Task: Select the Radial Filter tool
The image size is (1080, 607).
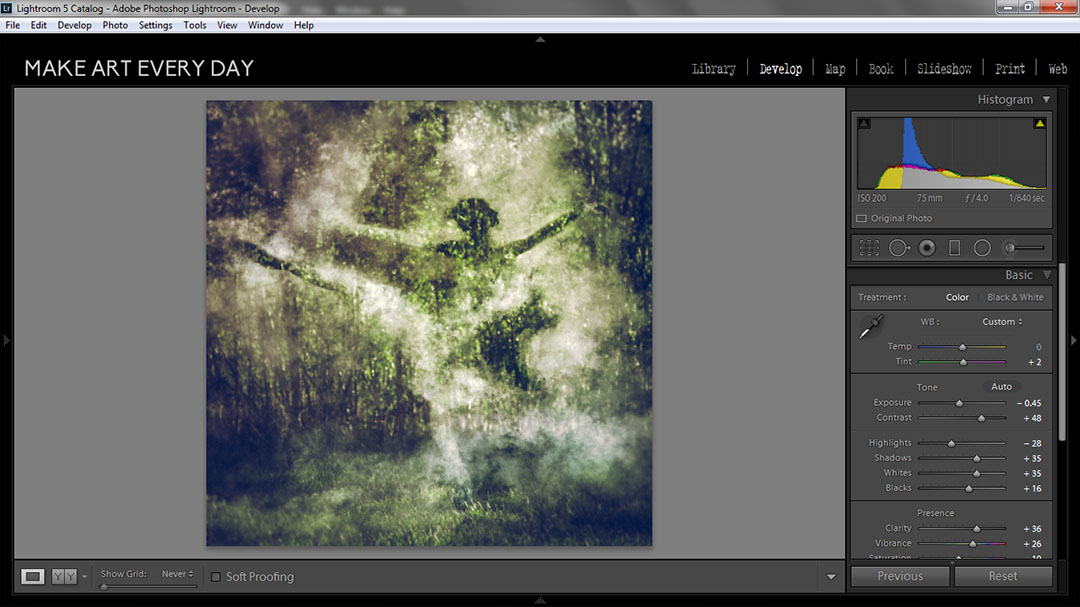Action: (982, 248)
